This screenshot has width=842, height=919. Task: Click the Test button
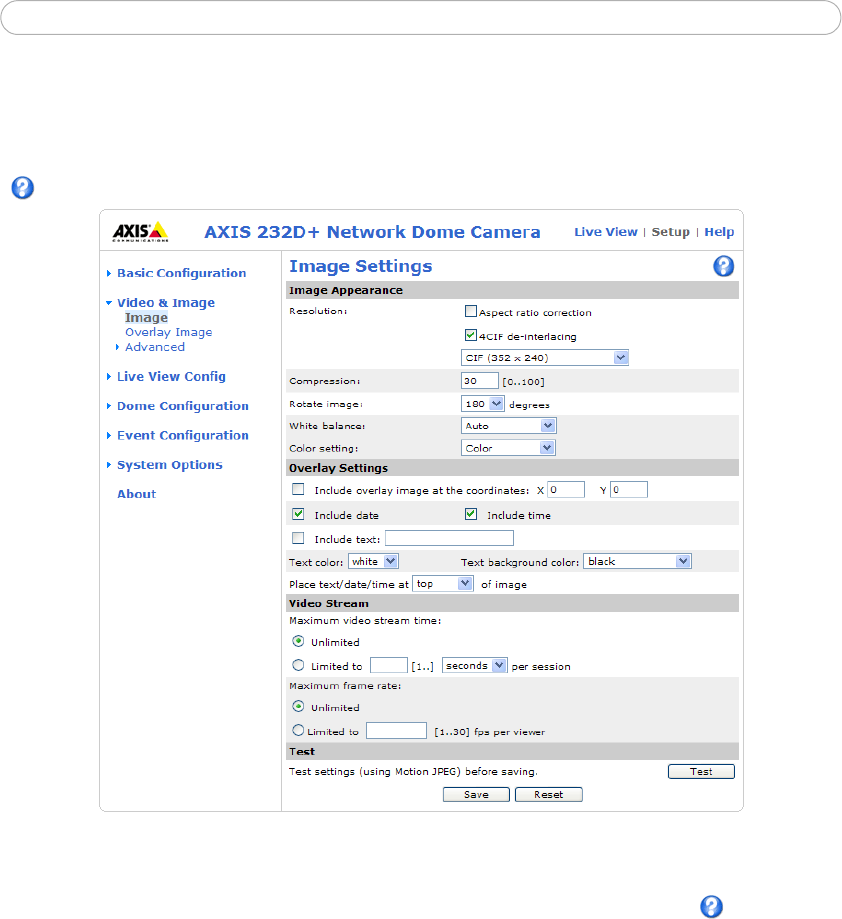[701, 772]
